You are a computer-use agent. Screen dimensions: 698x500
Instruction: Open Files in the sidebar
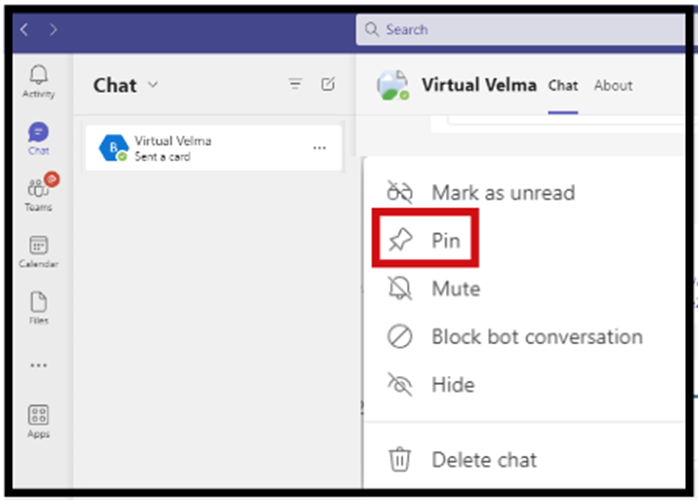[39, 308]
